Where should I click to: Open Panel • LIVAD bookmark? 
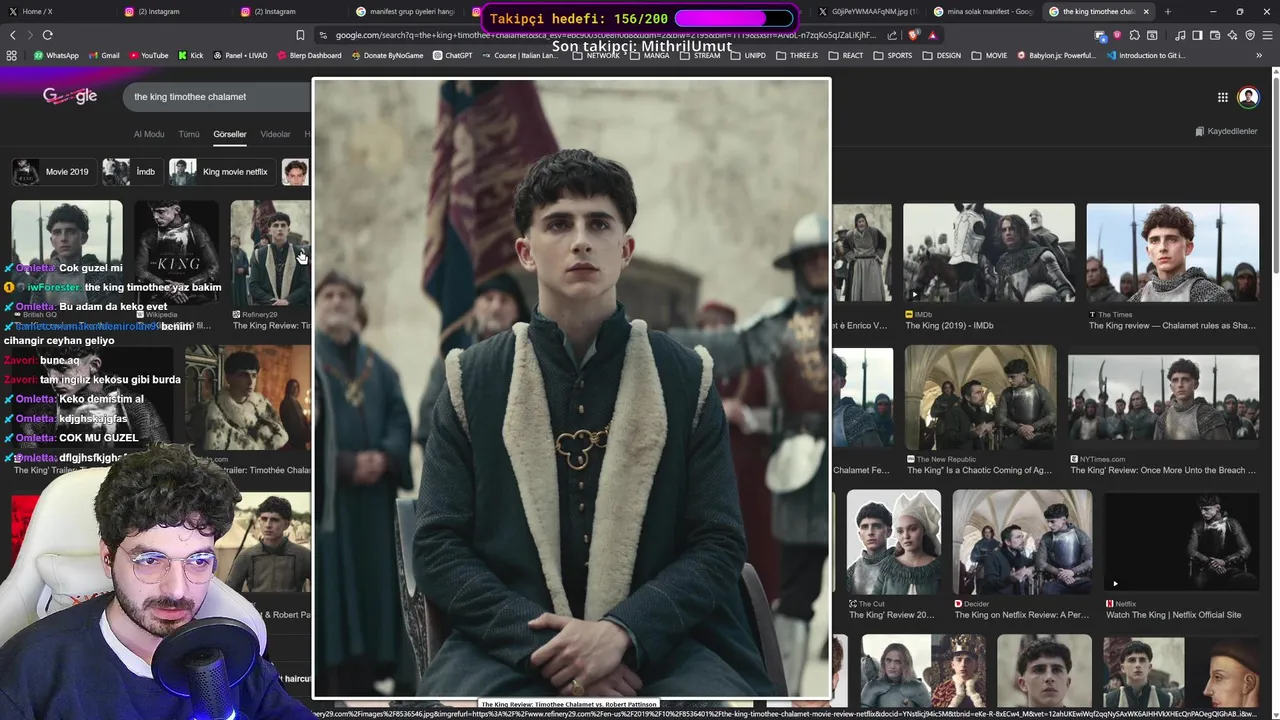click(x=240, y=55)
